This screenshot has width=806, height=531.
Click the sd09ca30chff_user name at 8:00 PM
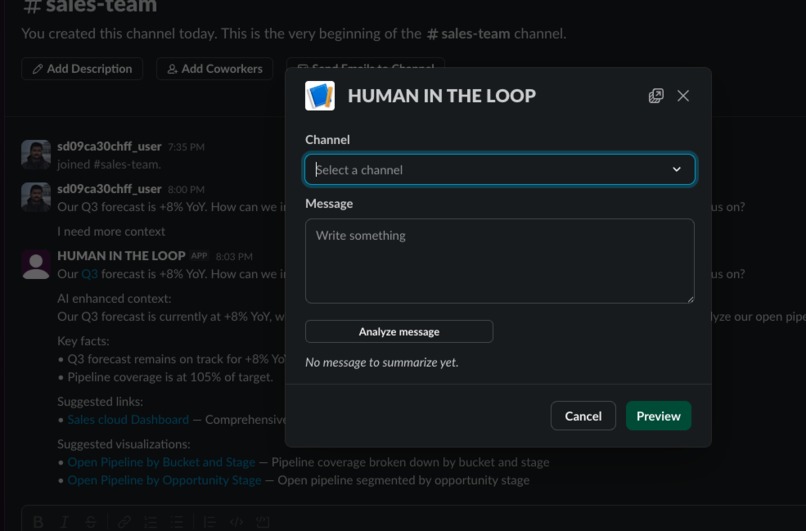coord(109,189)
